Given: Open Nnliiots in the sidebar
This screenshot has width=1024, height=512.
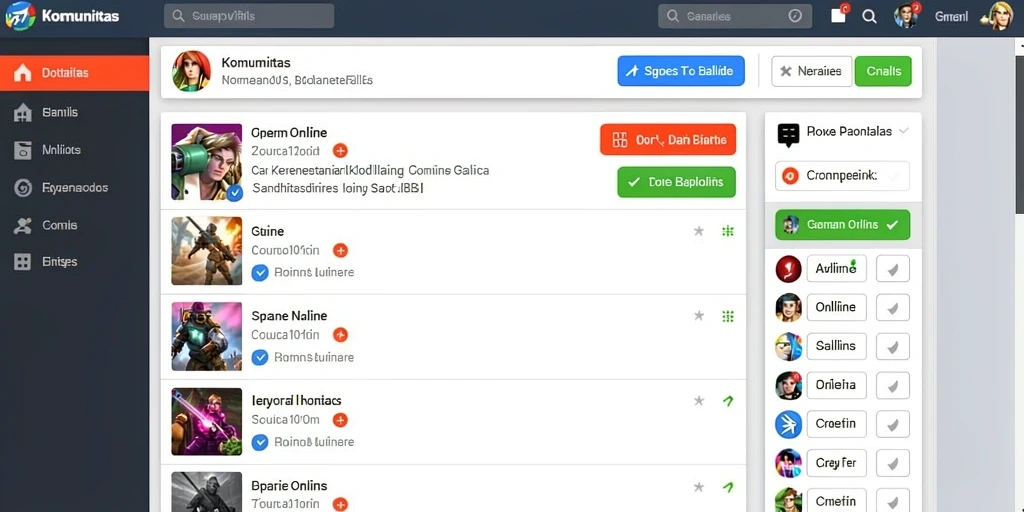Looking at the screenshot, I should click(74, 150).
